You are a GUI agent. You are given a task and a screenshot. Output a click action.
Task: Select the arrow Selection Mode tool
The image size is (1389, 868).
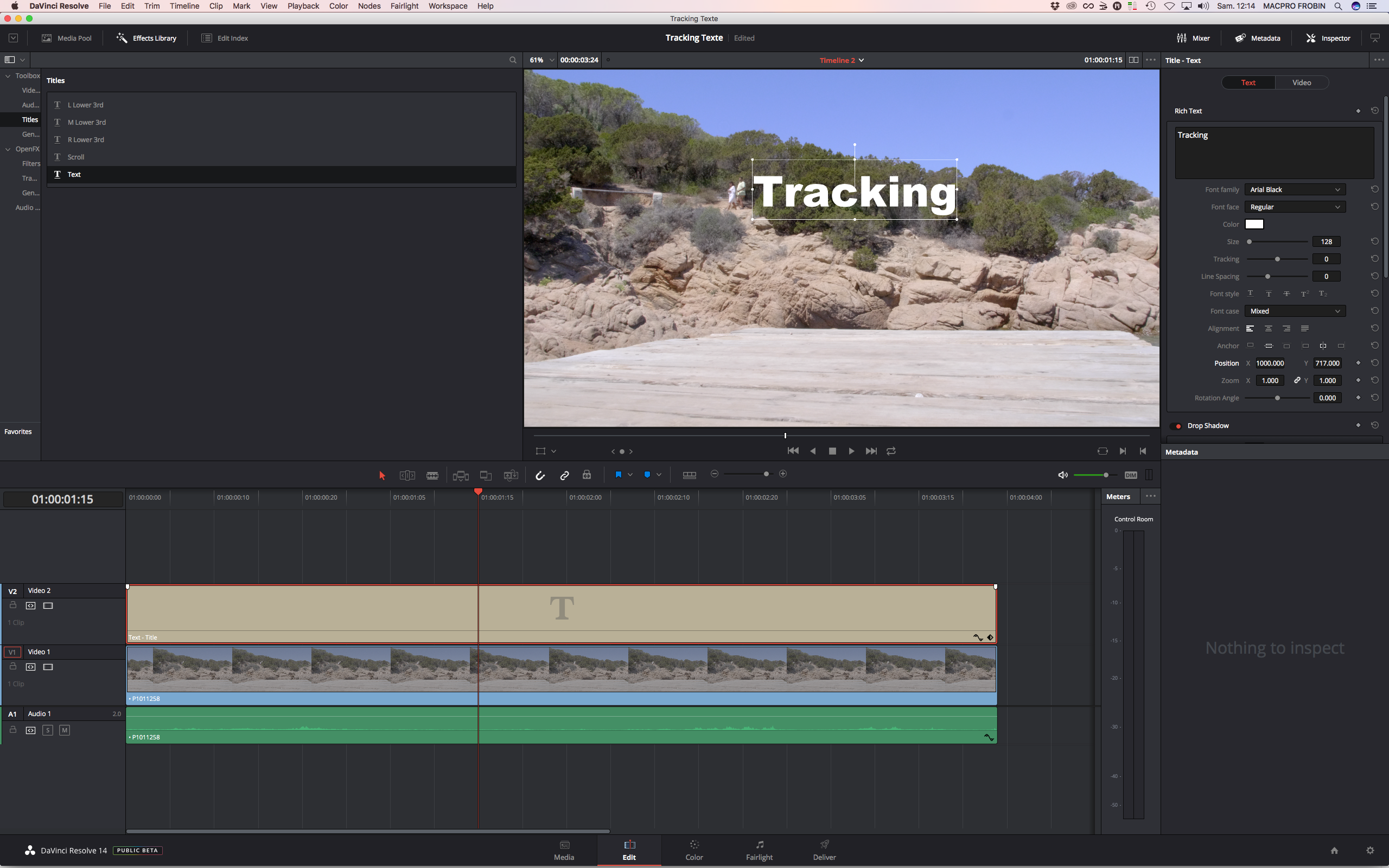click(x=381, y=475)
